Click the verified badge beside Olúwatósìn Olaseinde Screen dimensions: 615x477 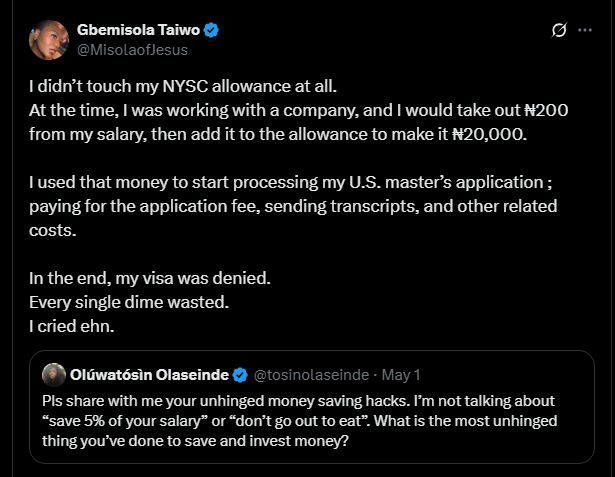tap(240, 376)
